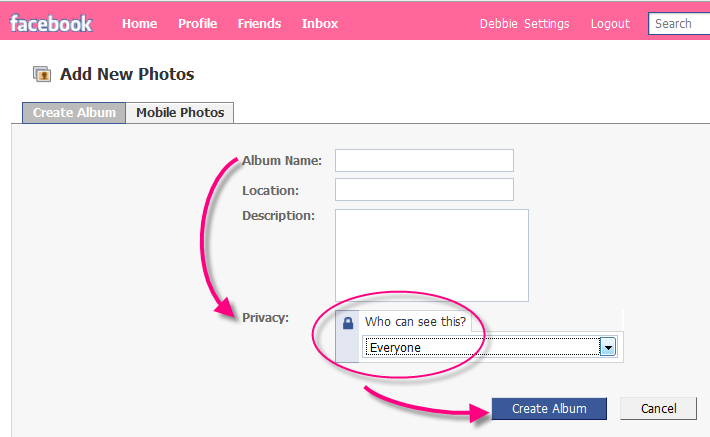Click the Location text field
The width and height of the screenshot is (710, 437).
pos(424,189)
